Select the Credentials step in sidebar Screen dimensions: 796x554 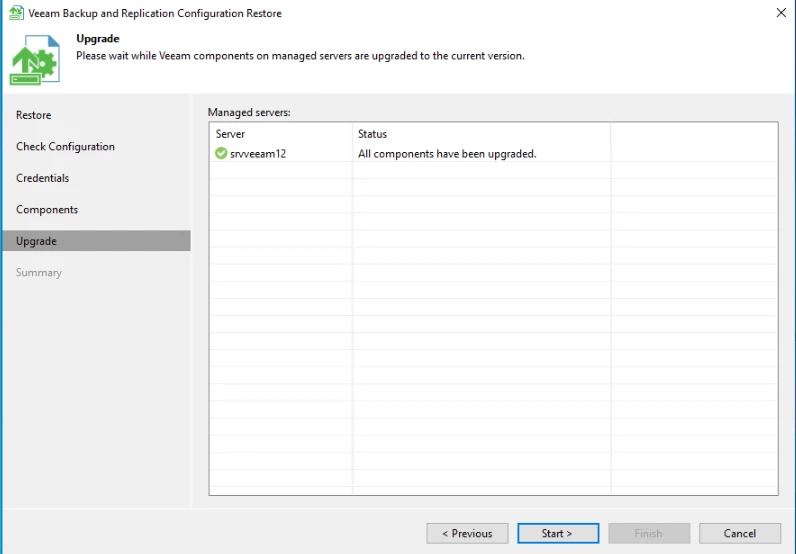[x=43, y=178]
